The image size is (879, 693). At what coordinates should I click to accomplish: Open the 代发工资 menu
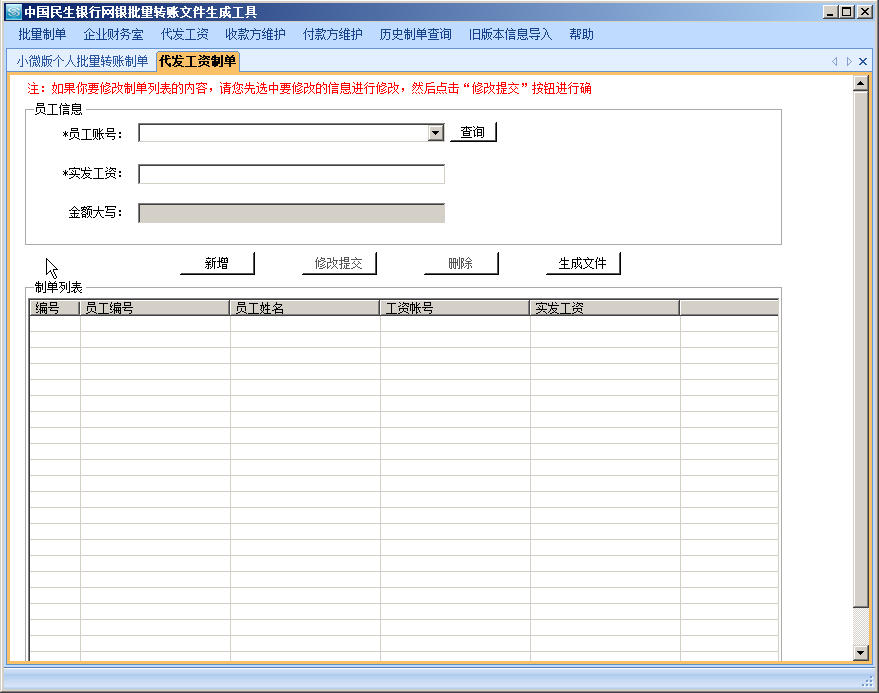click(183, 33)
